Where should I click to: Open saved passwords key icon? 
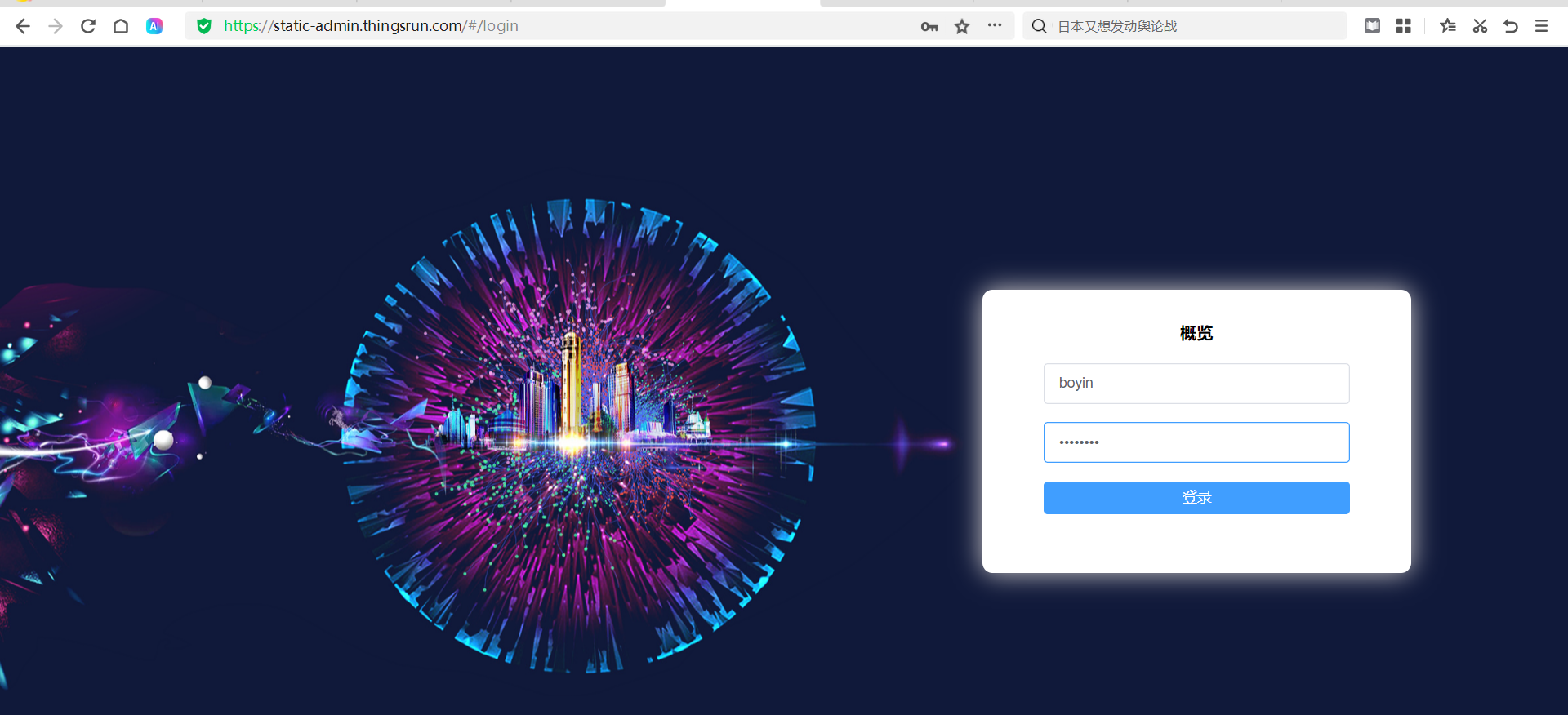[929, 27]
